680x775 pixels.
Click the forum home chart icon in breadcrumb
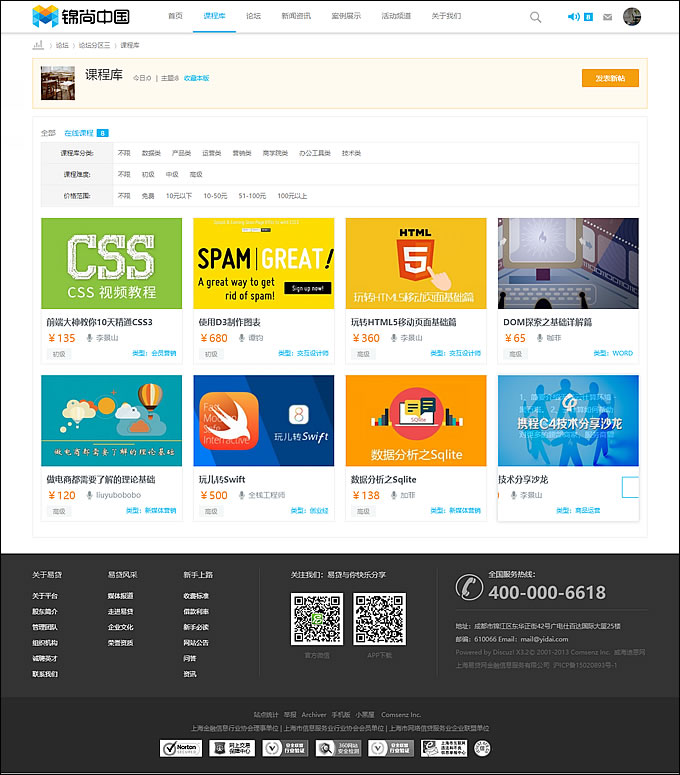point(38,45)
